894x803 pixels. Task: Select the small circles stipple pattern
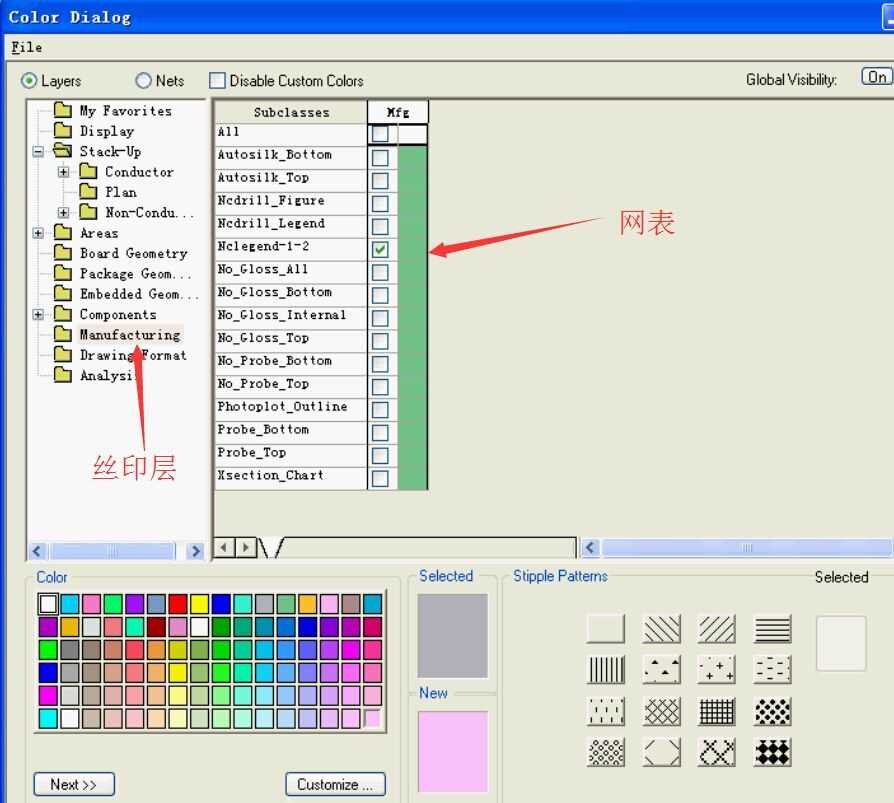coord(606,752)
